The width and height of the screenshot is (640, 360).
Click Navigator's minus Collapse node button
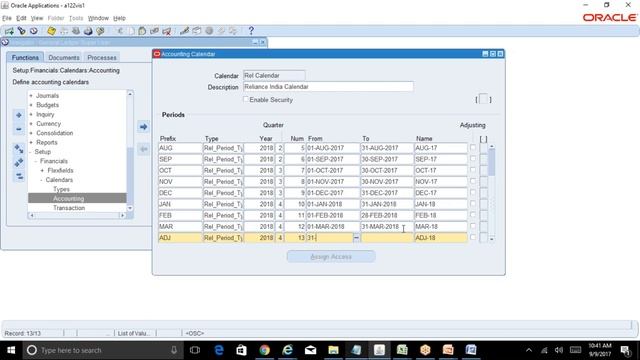tap(19, 129)
